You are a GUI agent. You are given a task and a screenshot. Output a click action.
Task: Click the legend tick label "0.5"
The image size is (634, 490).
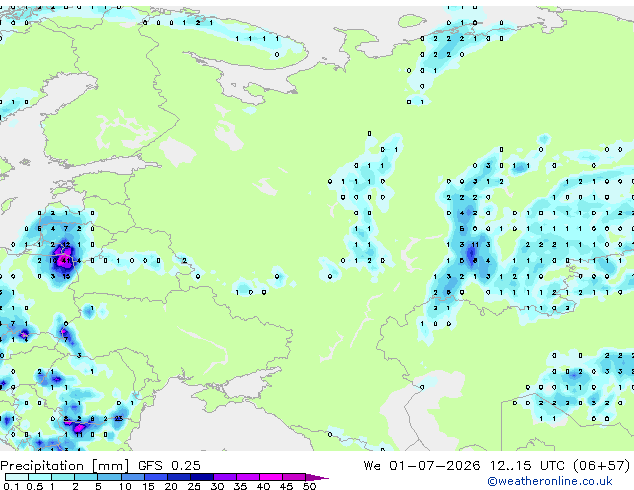pos(35,486)
